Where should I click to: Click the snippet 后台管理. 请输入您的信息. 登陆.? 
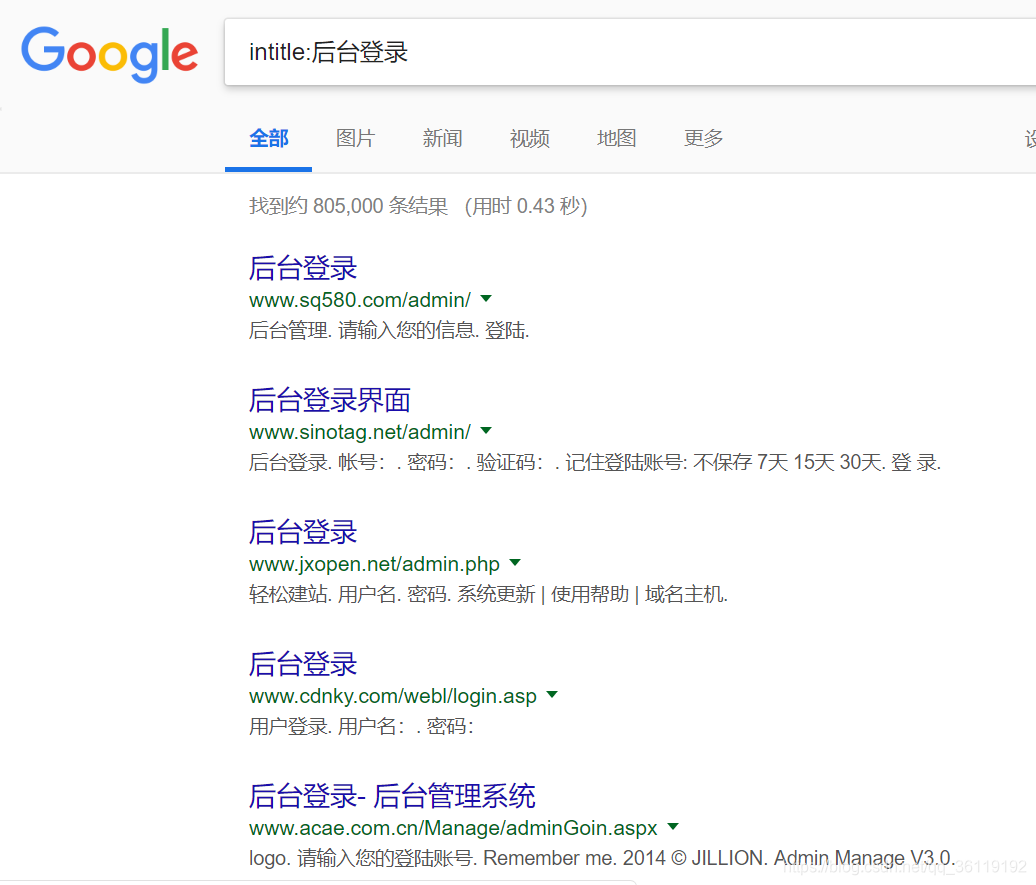(389, 330)
